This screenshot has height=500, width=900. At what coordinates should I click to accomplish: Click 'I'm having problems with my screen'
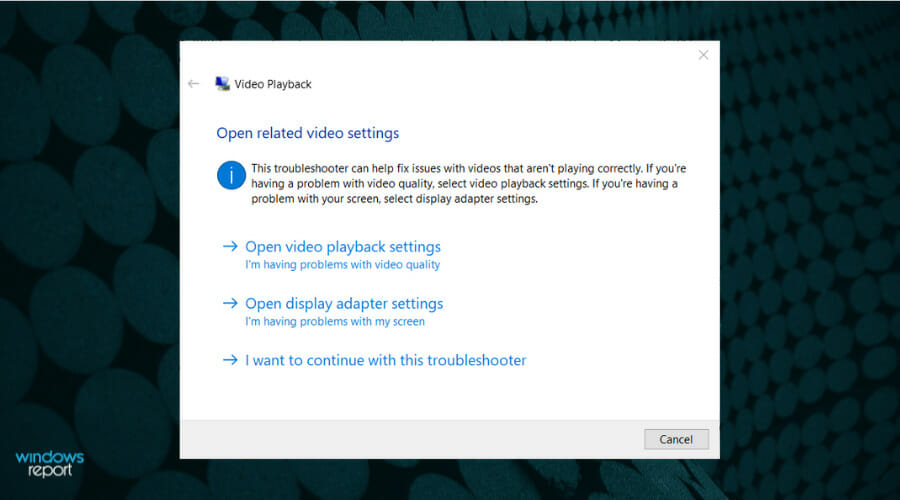(x=335, y=321)
